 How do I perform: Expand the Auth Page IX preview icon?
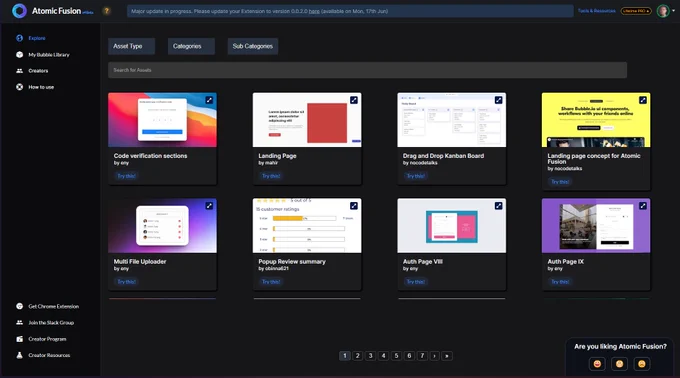643,206
